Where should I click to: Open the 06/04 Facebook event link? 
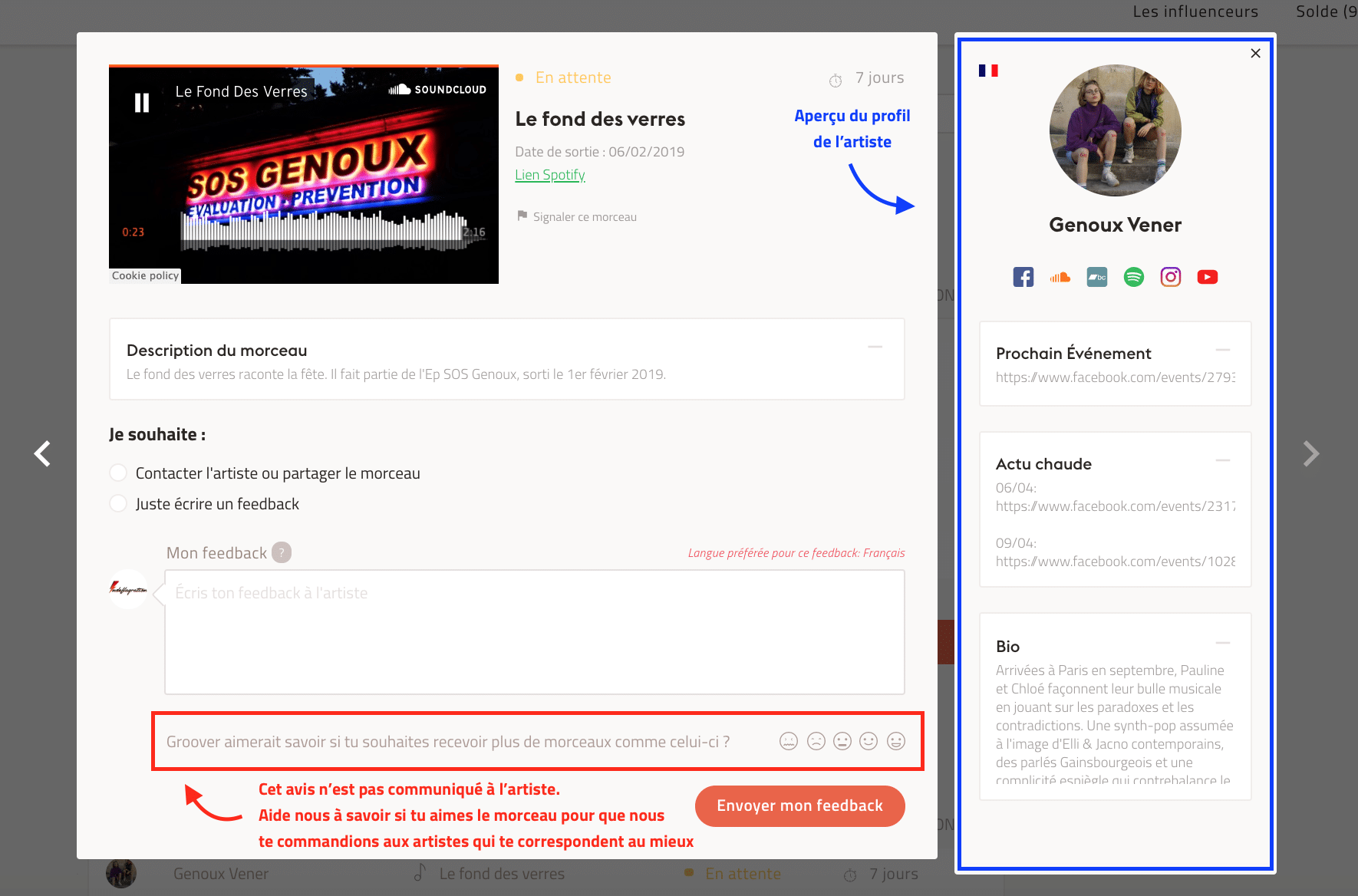tap(1116, 506)
